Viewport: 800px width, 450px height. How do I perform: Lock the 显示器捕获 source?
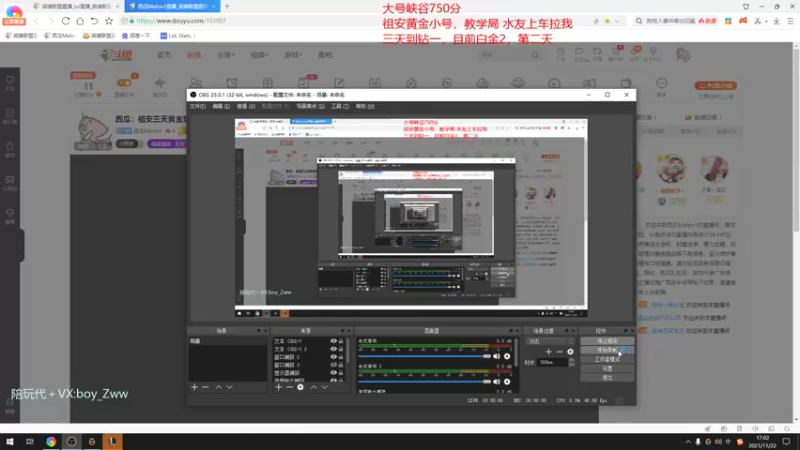[341, 373]
